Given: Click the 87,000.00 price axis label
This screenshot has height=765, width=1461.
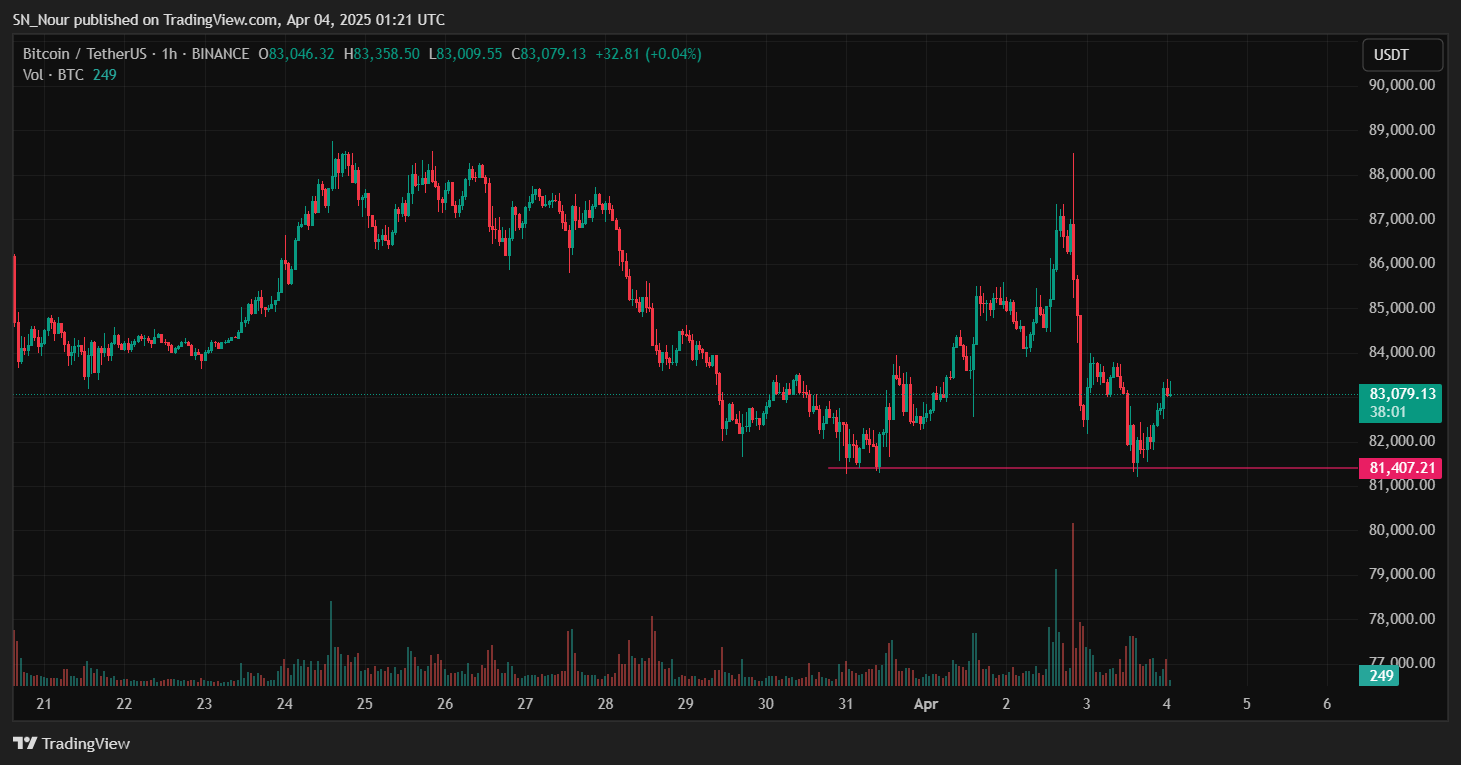Looking at the screenshot, I should point(1403,219).
